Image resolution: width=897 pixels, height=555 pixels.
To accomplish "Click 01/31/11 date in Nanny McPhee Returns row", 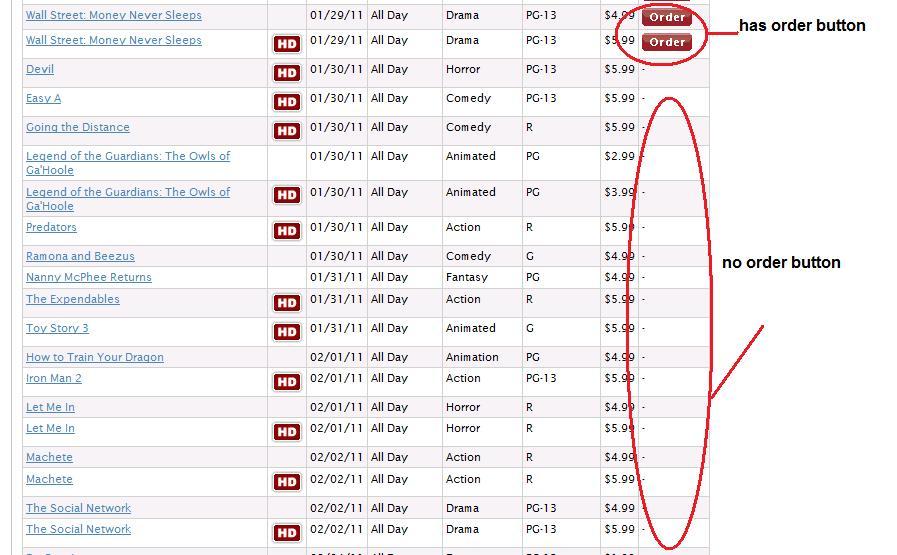I will click(336, 278).
